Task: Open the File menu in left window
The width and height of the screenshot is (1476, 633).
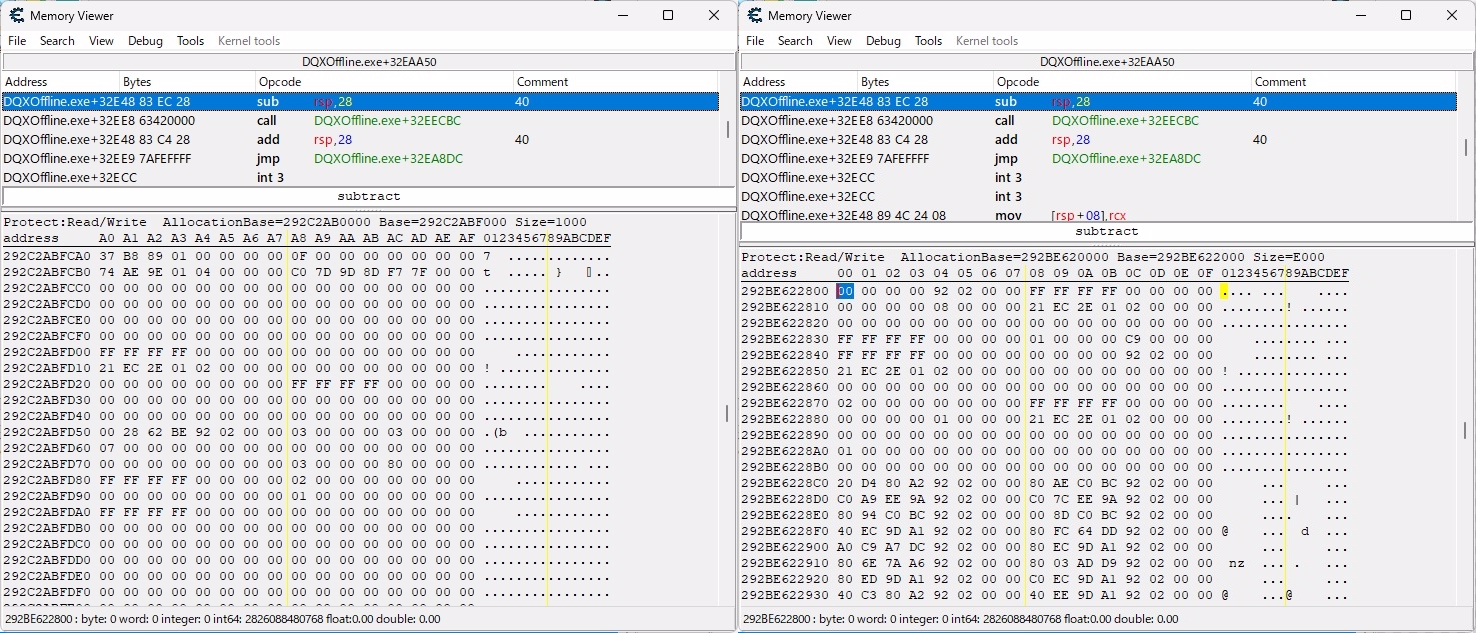Action: pos(17,41)
